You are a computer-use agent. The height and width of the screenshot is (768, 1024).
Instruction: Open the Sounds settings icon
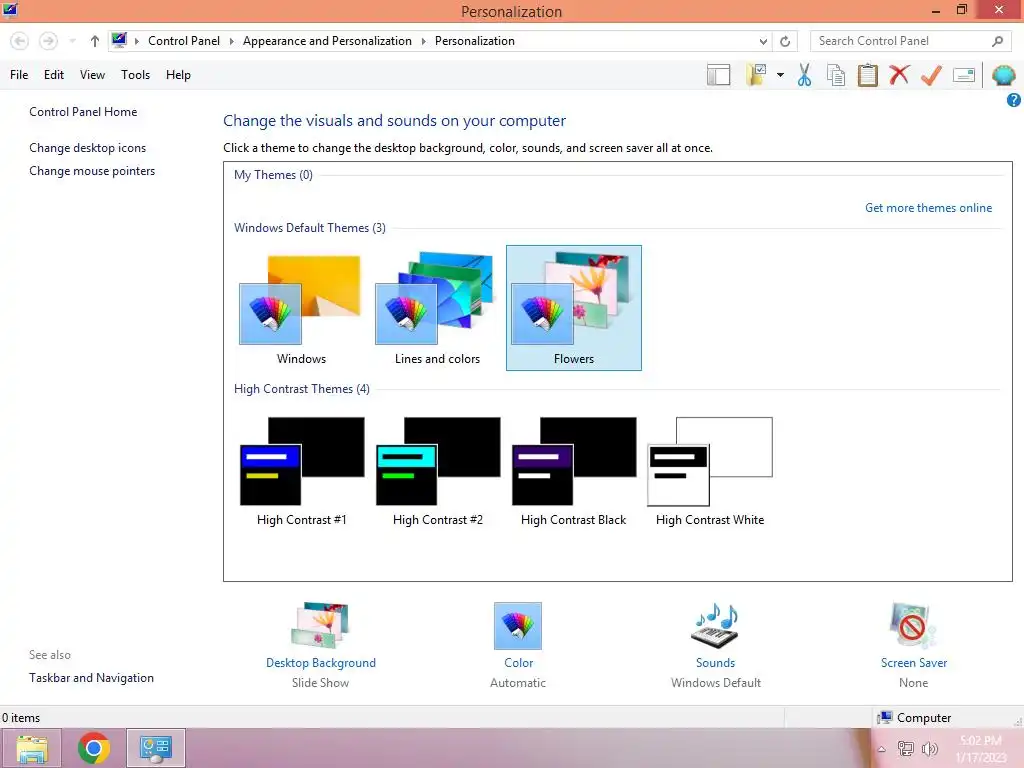coord(715,626)
